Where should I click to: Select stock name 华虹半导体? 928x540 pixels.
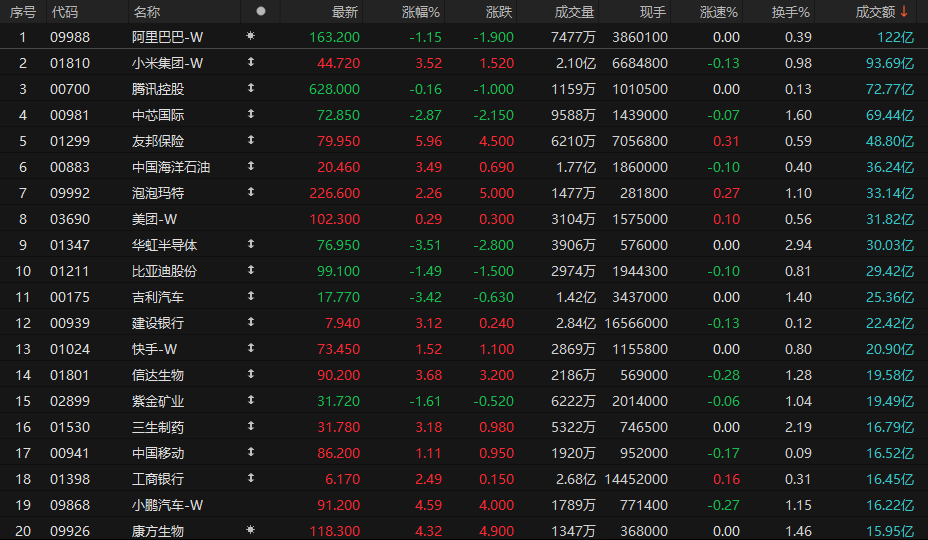click(165, 246)
